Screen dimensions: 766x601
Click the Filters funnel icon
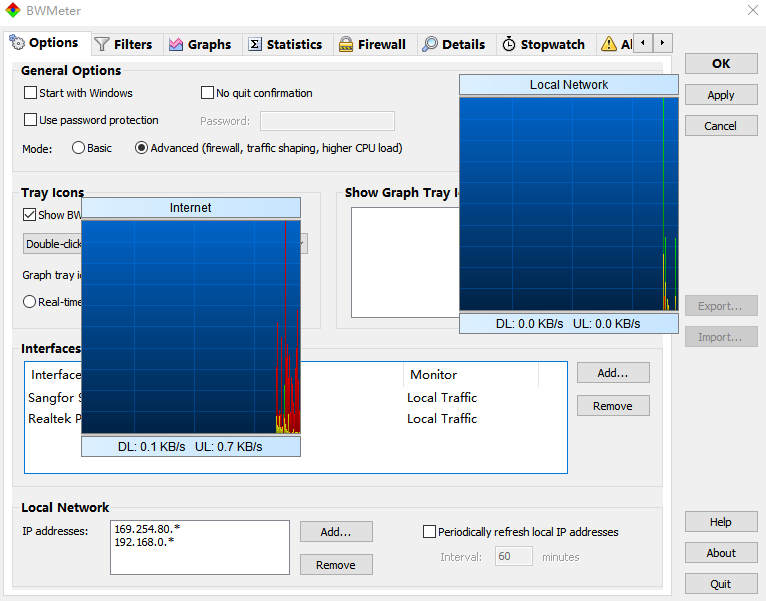(x=102, y=45)
